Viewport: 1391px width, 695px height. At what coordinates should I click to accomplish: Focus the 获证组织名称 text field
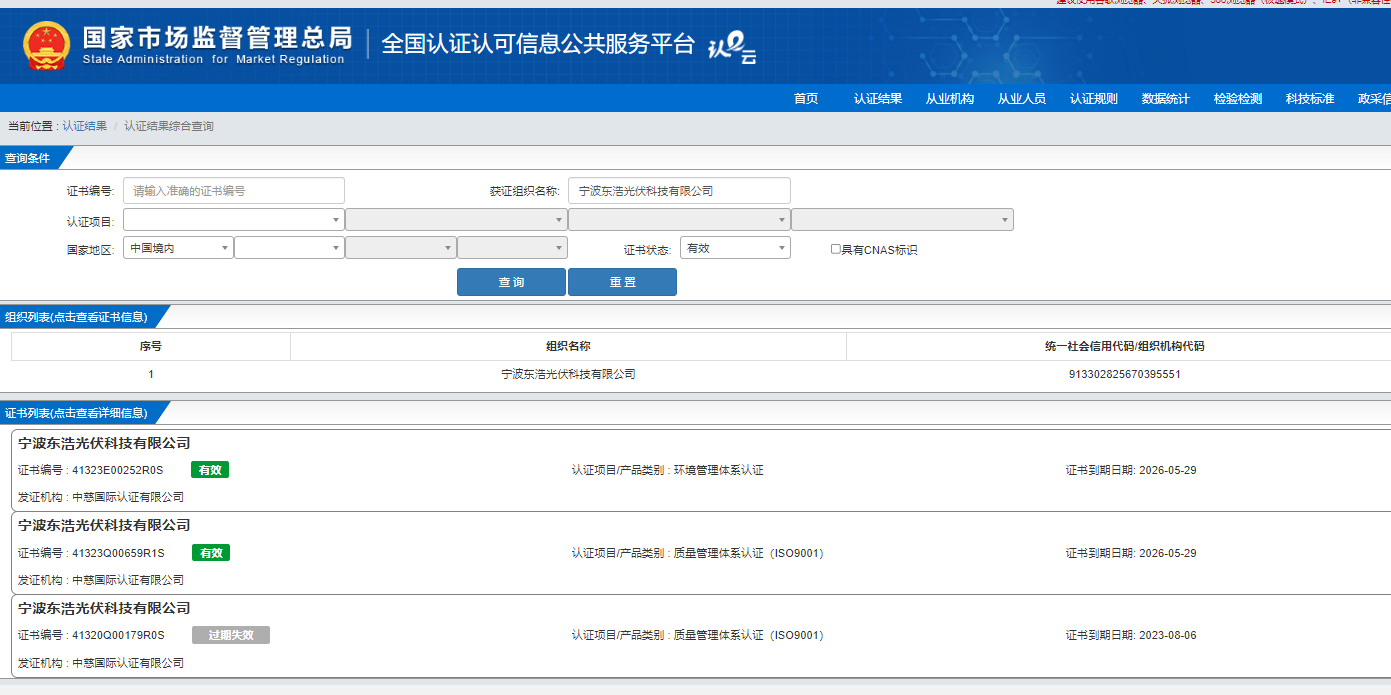(x=679, y=191)
